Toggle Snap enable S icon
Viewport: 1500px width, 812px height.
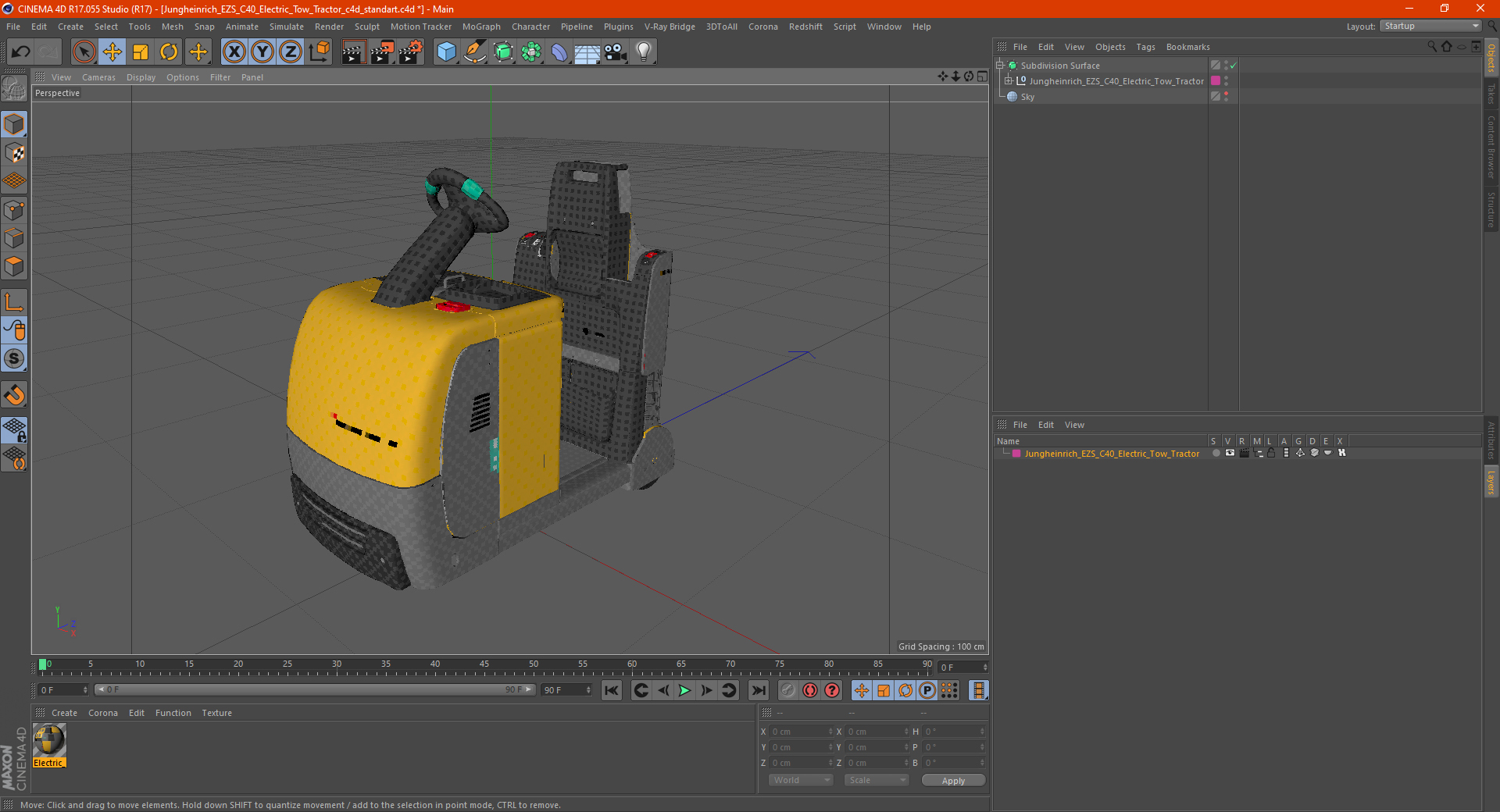pos(14,359)
